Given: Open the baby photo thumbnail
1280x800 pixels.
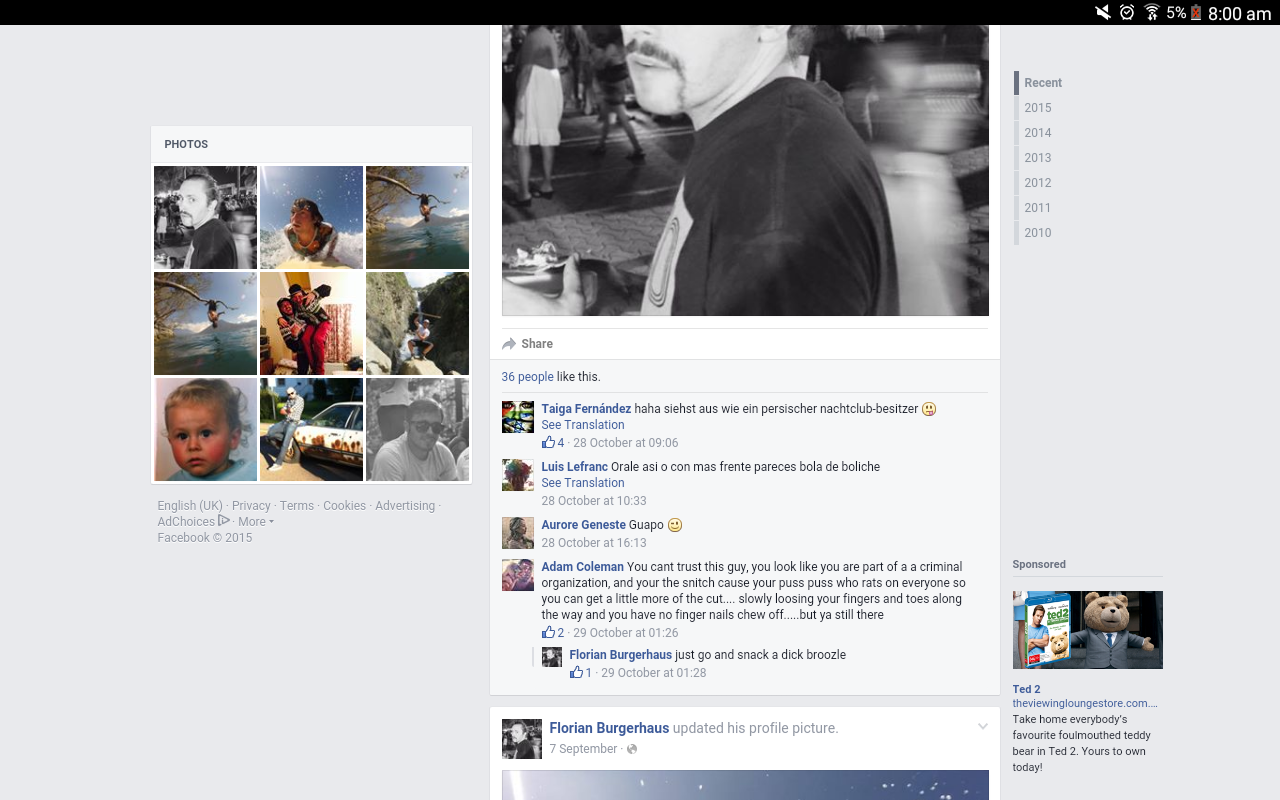Looking at the screenshot, I should [x=205, y=429].
